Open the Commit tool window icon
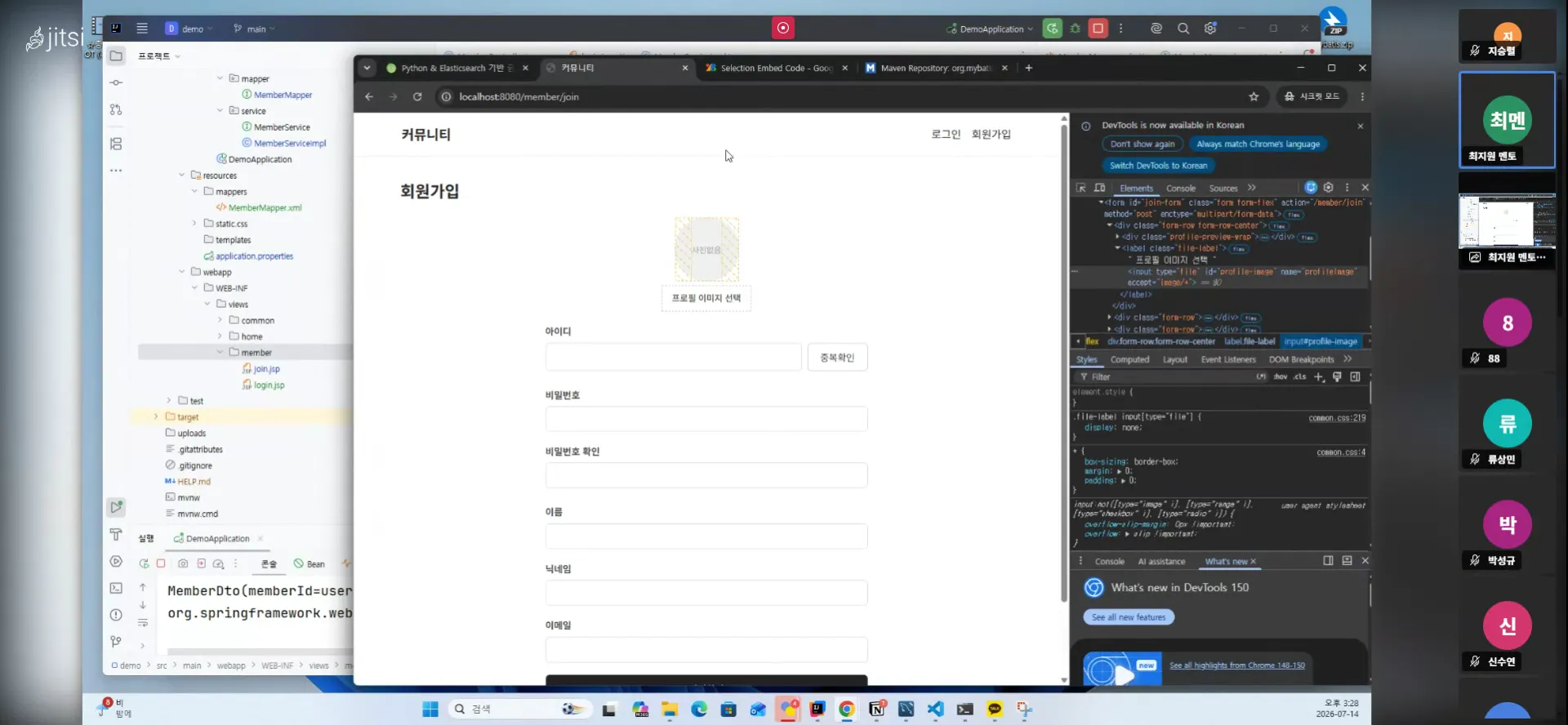 (116, 82)
